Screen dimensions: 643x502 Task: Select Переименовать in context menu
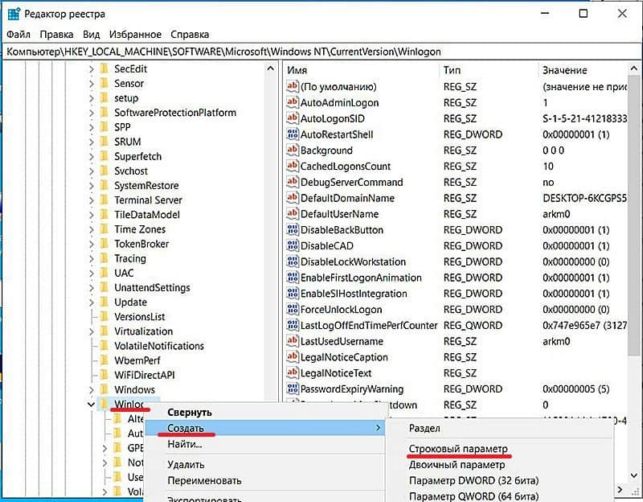coord(204,480)
